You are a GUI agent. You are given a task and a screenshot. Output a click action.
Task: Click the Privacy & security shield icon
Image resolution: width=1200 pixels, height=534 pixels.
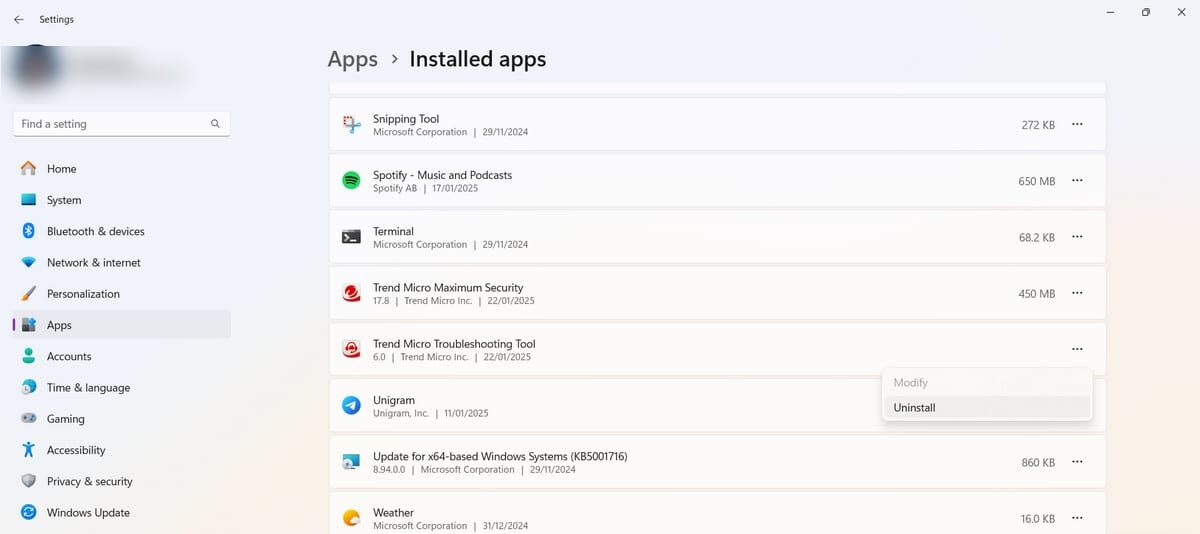28,481
